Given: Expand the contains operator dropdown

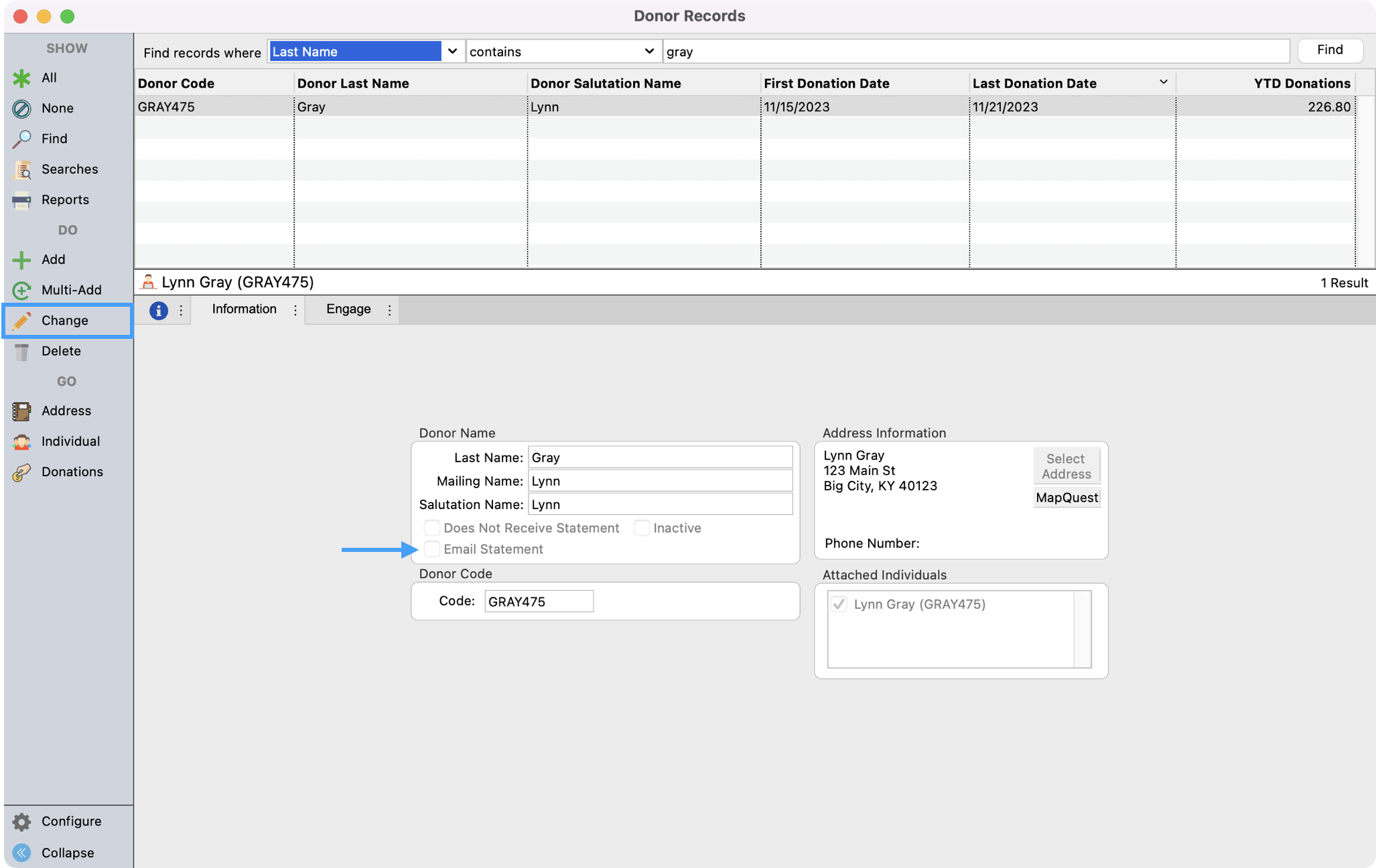Looking at the screenshot, I should pos(648,52).
